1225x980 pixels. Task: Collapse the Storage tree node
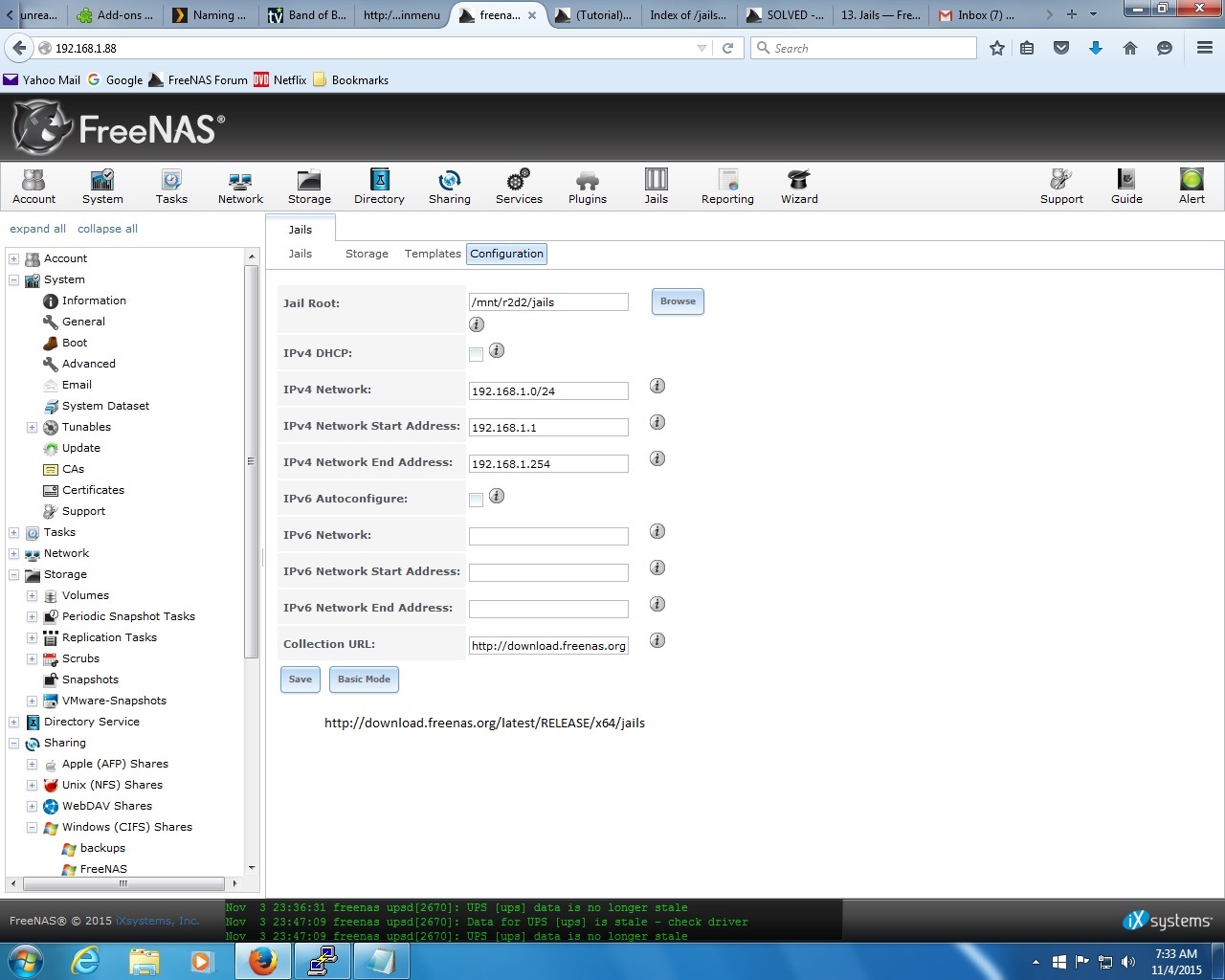(x=13, y=574)
